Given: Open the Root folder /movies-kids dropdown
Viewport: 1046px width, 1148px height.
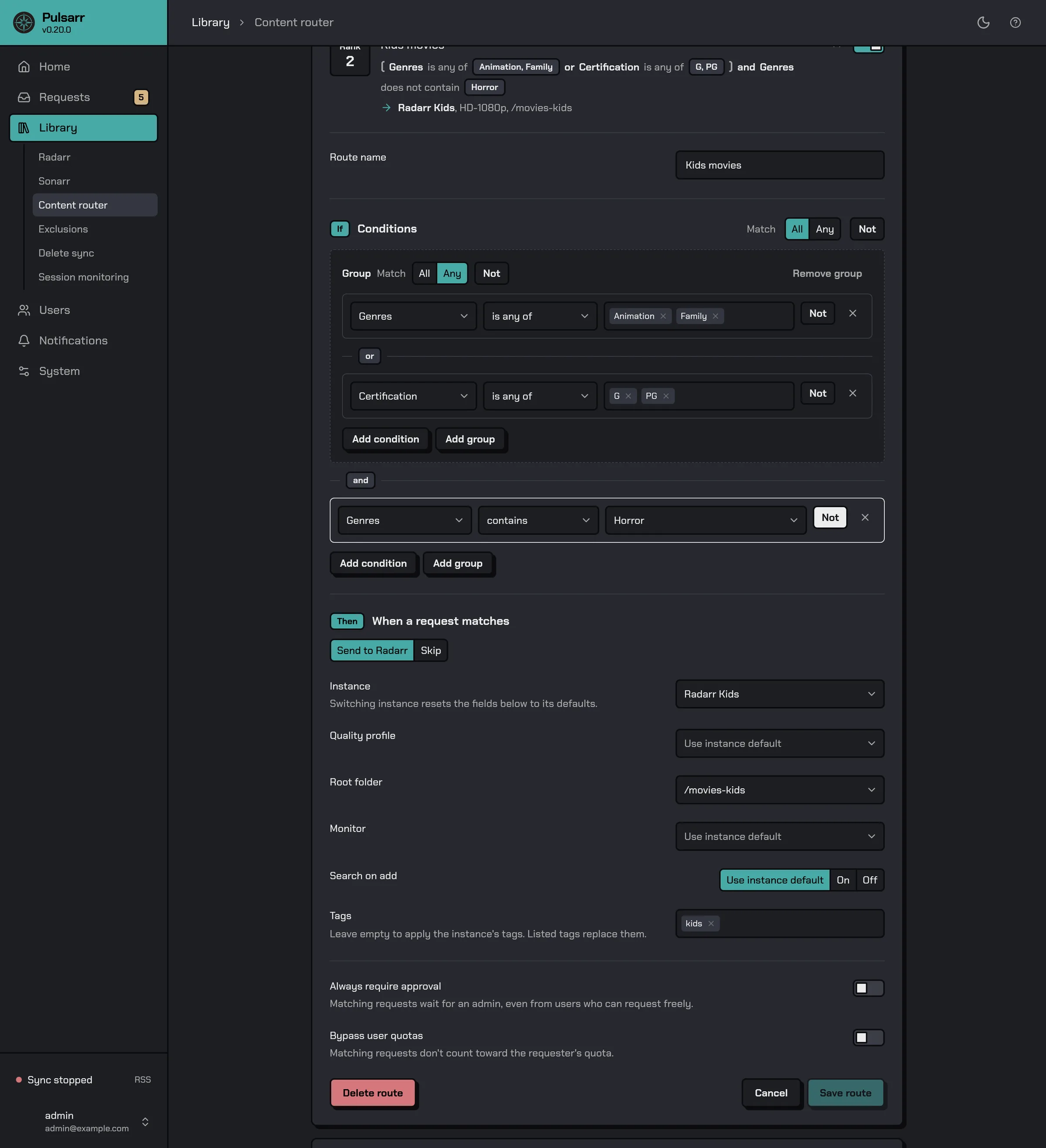Looking at the screenshot, I should pos(780,790).
